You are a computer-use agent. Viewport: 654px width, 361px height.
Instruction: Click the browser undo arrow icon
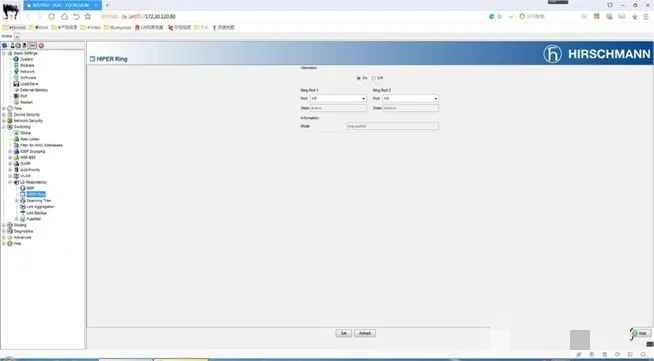(x=76, y=16)
